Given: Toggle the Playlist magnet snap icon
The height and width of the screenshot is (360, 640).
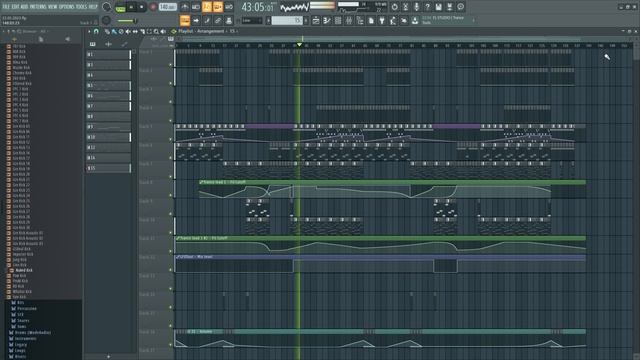Looking at the screenshot, I should pos(96,31).
